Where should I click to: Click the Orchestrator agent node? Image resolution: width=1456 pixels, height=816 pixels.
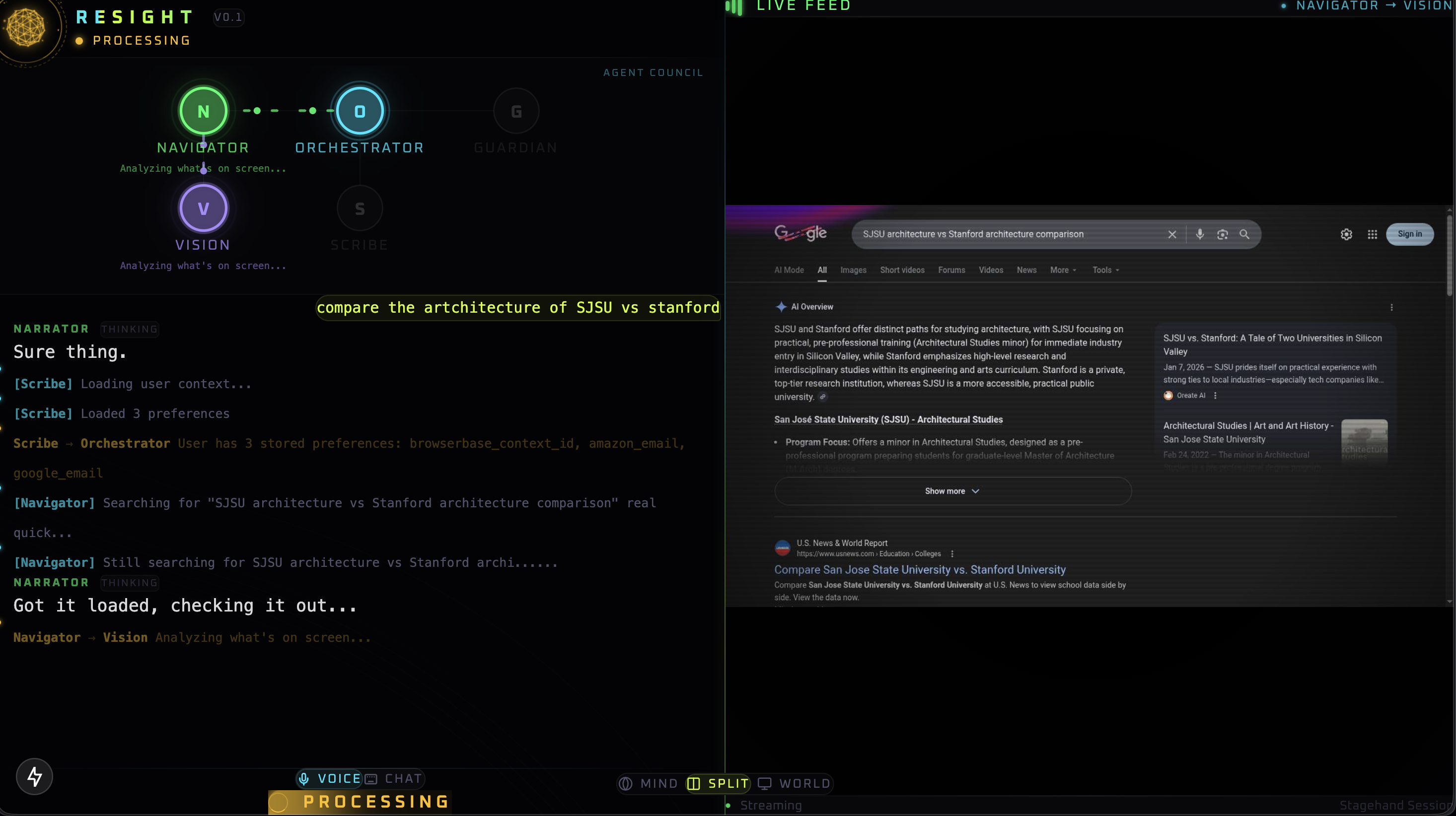[360, 111]
